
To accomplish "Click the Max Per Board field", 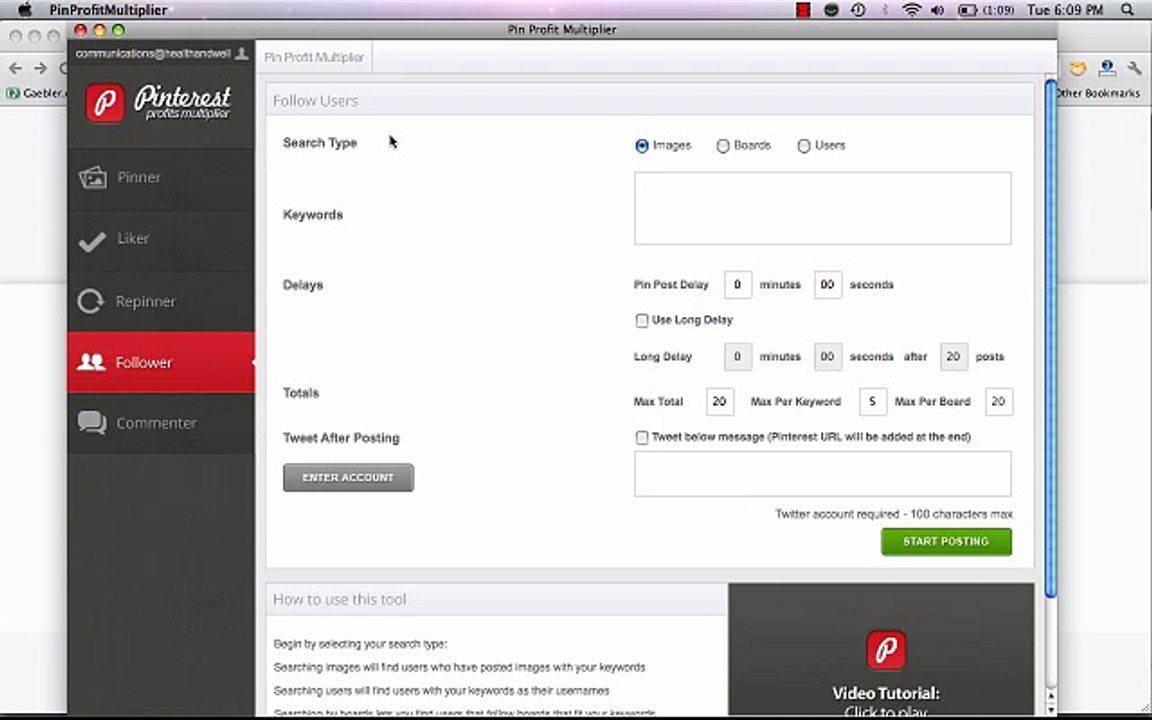I will [998, 402].
